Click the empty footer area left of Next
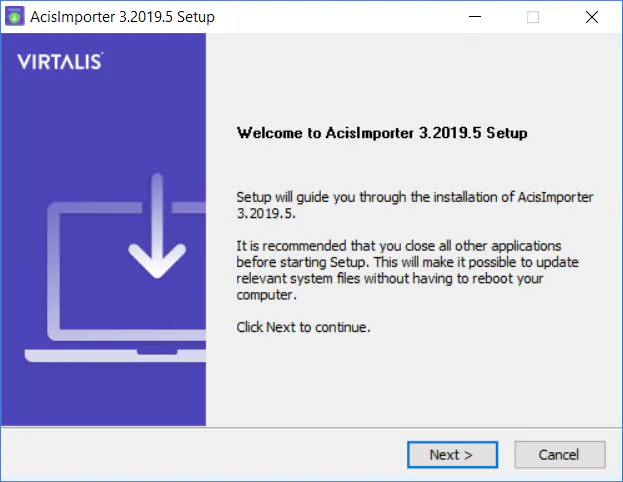Screen dimensions: 623x482 [x=203, y=455]
